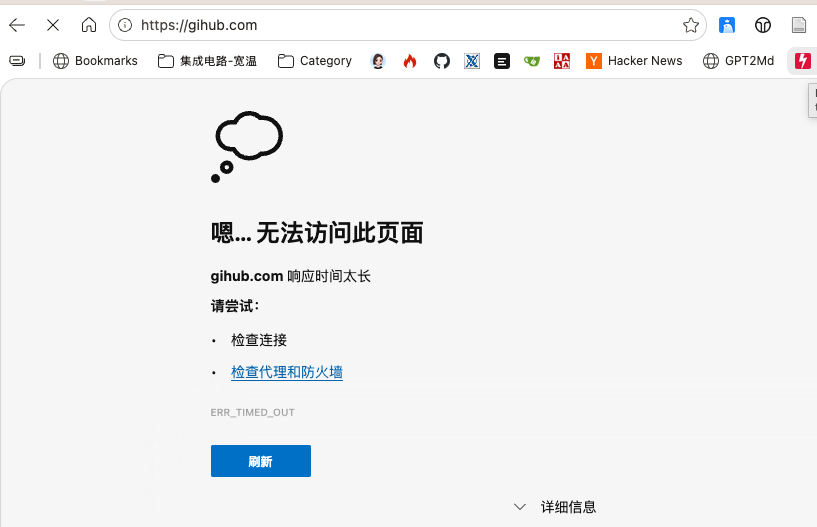The width and height of the screenshot is (817, 527).
Task: Click the leftmost favorites bar icon
Action: coord(17,61)
